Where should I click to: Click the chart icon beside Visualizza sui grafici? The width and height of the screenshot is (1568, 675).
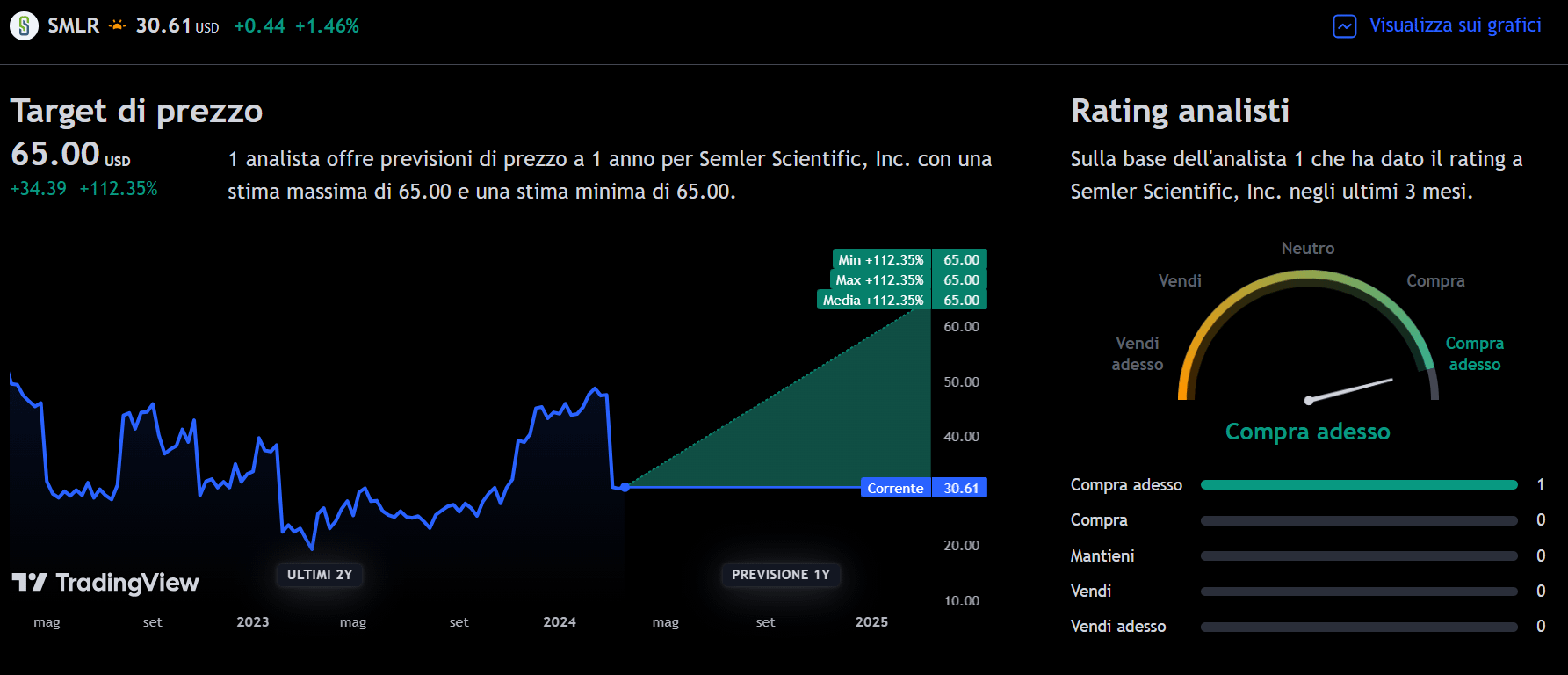tap(1344, 26)
